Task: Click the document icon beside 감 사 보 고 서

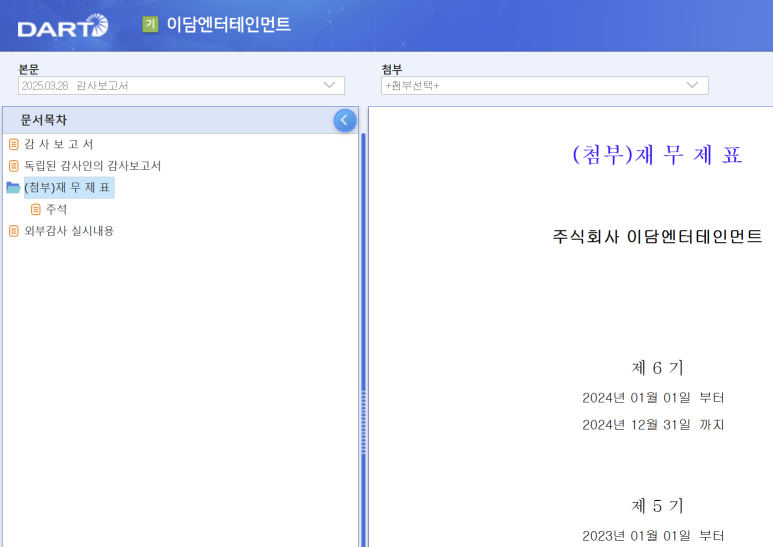Action: (14, 144)
